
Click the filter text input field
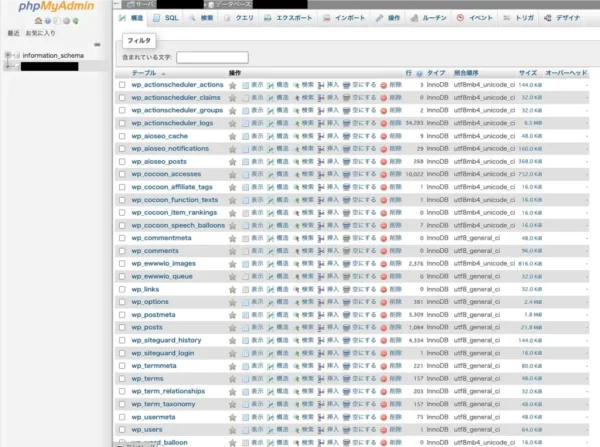(212, 57)
